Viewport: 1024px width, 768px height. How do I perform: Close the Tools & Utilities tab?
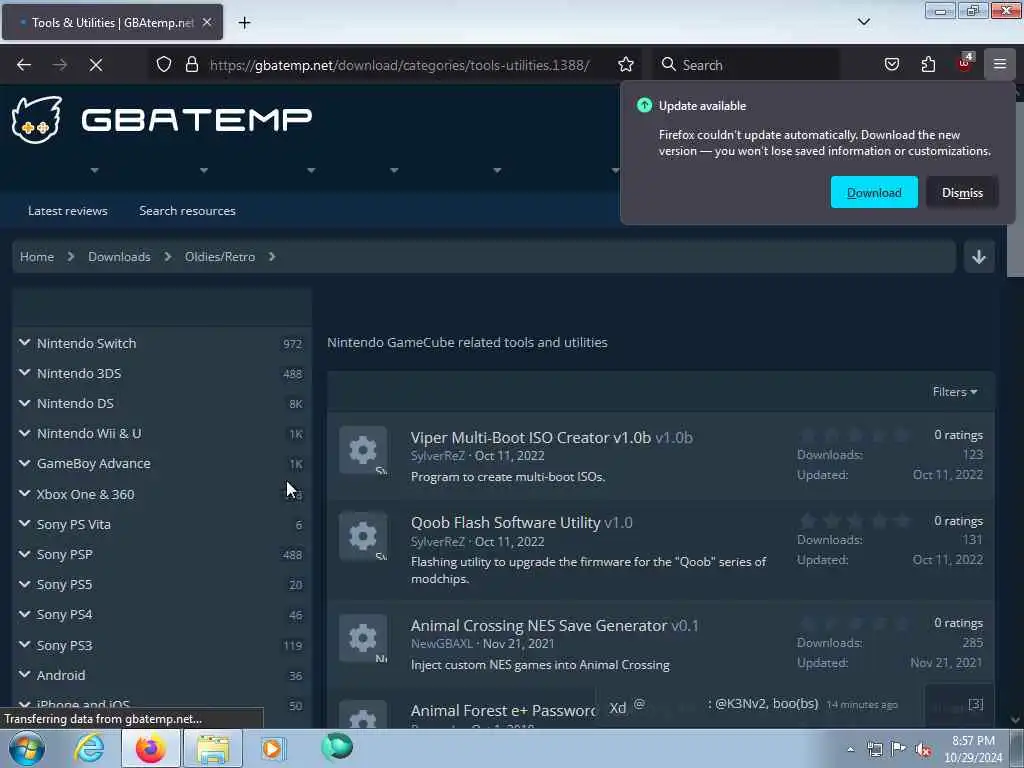click(x=207, y=22)
